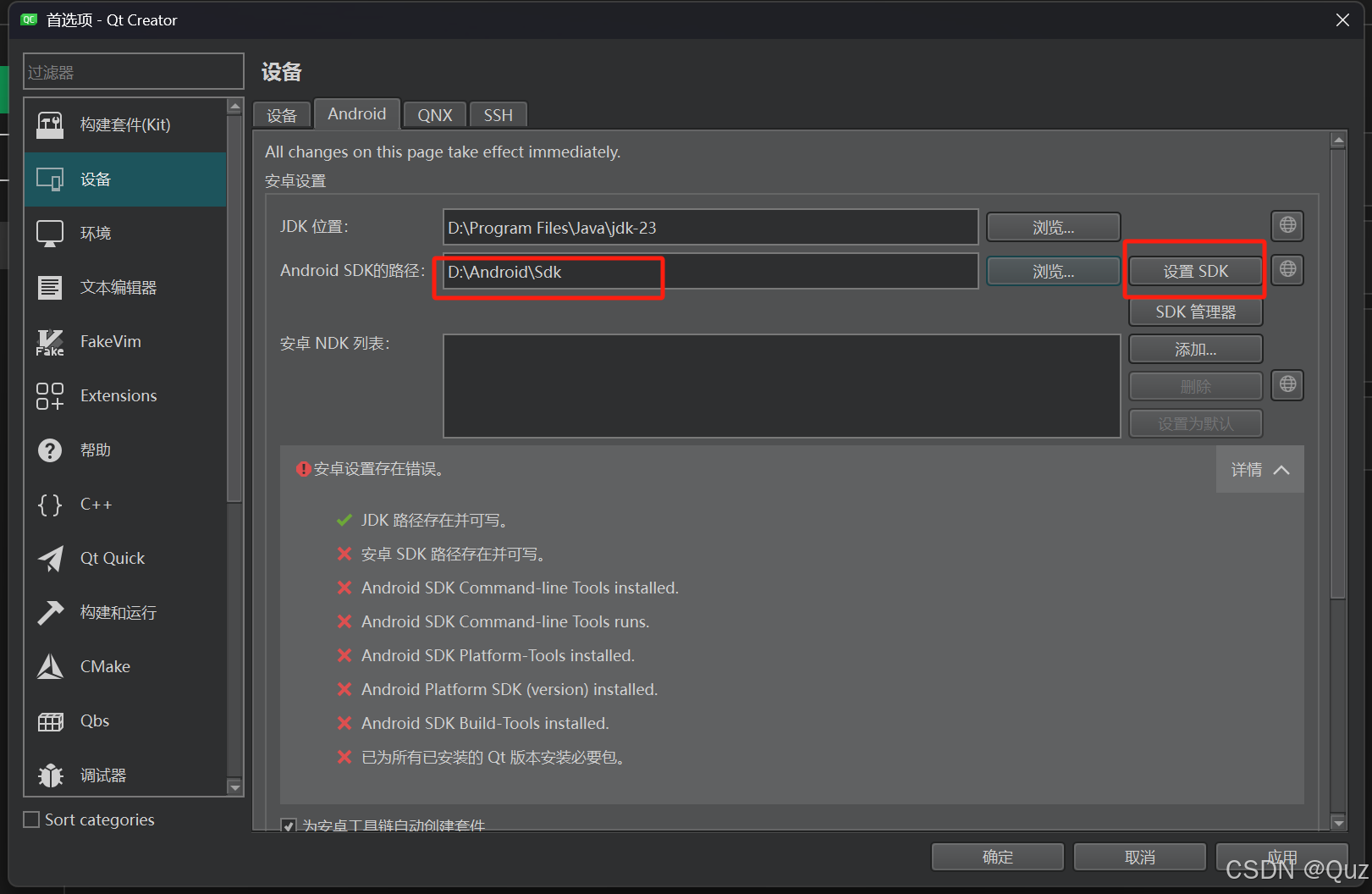The image size is (1372, 894).
Task: Click the 文本编辑器 category icon
Action: 50,288
